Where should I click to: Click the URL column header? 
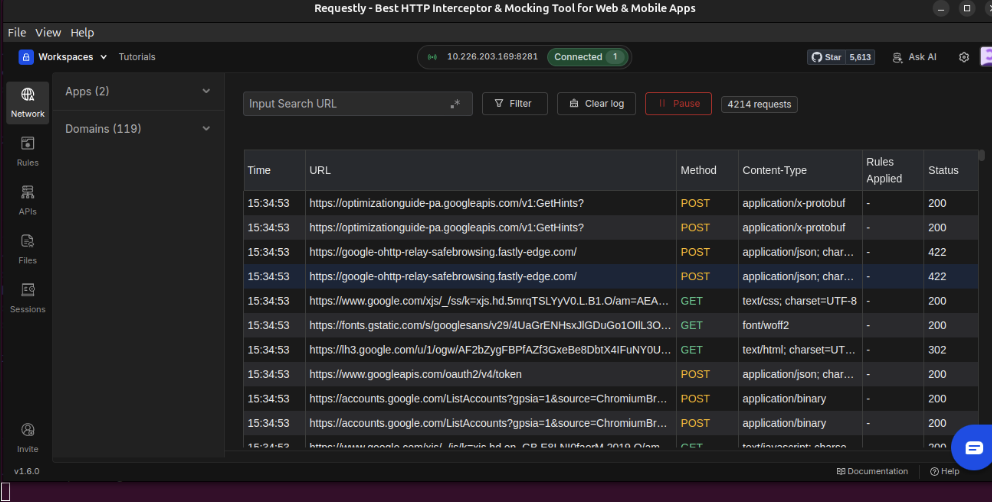[x=491, y=170]
